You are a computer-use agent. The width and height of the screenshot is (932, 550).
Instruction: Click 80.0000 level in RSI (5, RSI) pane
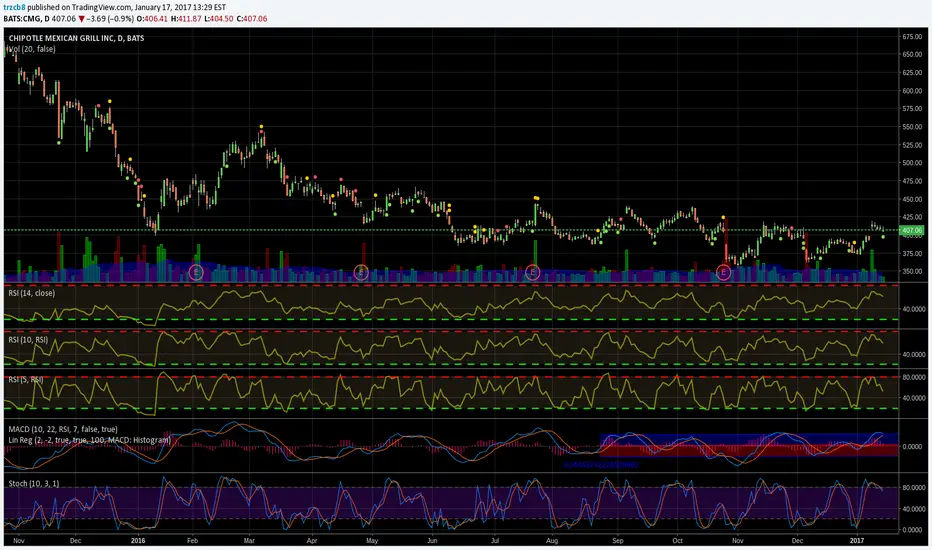913,377
